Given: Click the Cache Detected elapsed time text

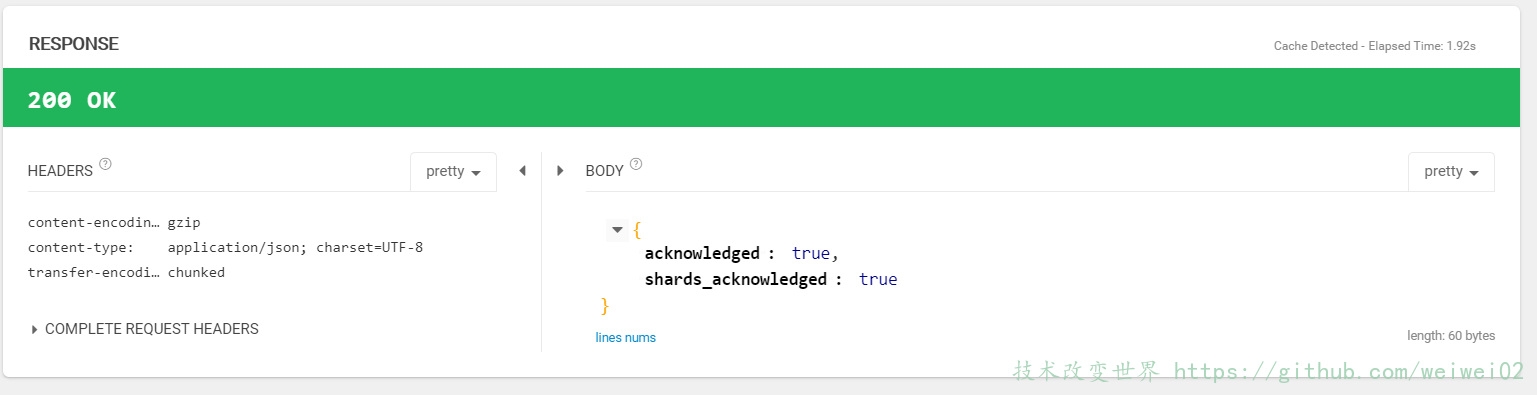Looking at the screenshot, I should 1375,46.
